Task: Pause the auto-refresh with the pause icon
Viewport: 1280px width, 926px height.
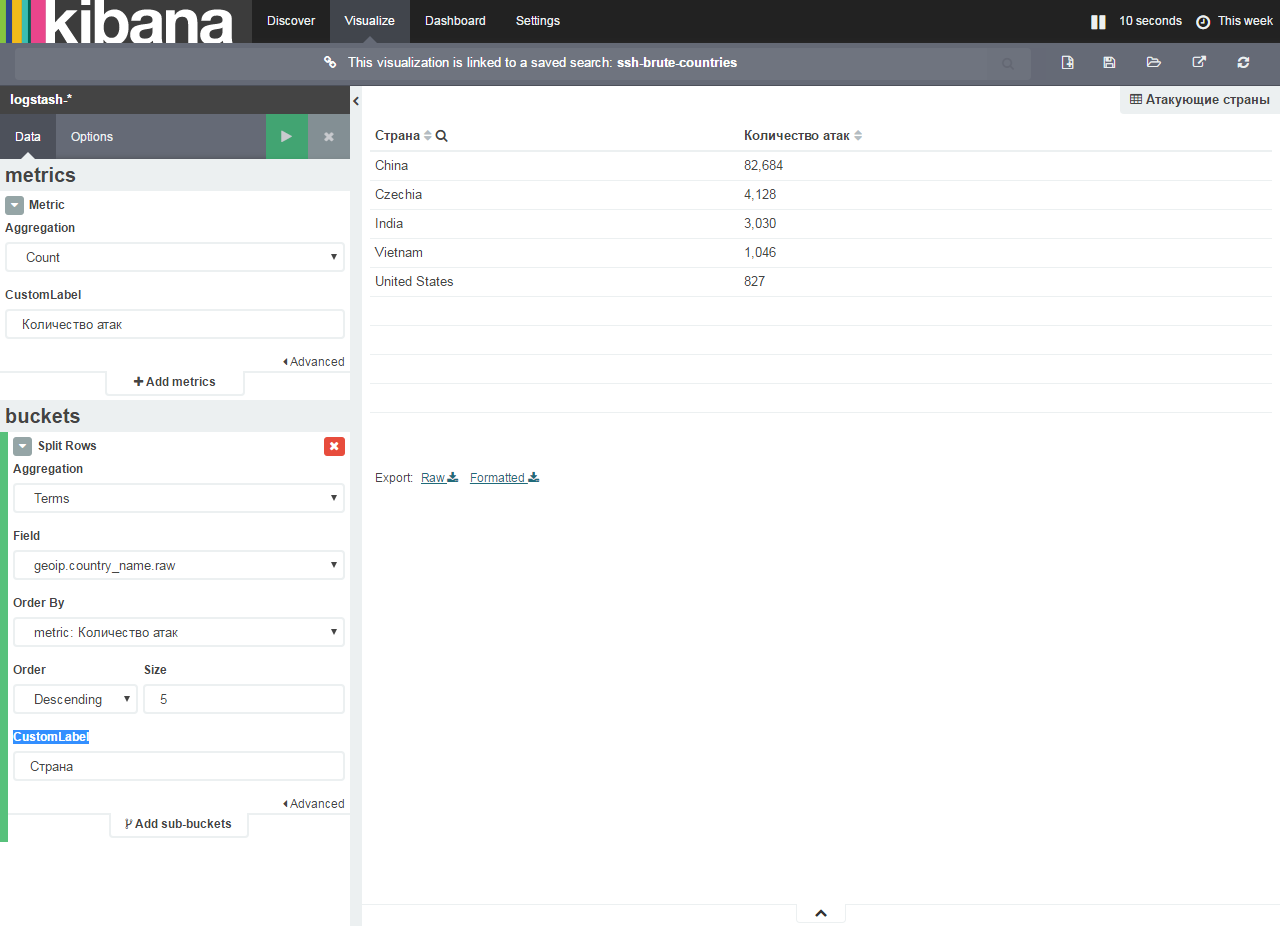Action: click(1098, 21)
